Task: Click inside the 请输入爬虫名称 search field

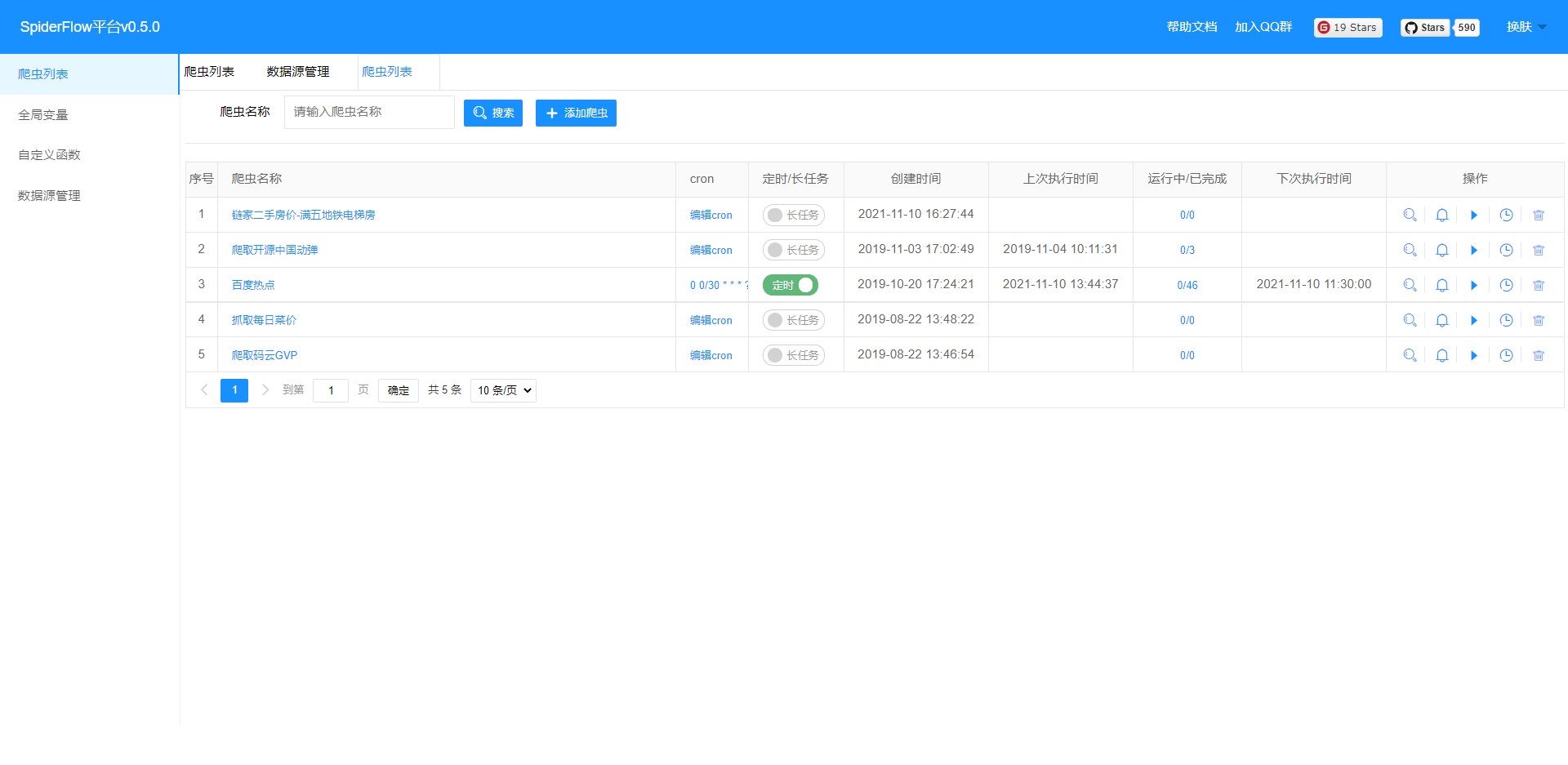Action: (x=368, y=112)
